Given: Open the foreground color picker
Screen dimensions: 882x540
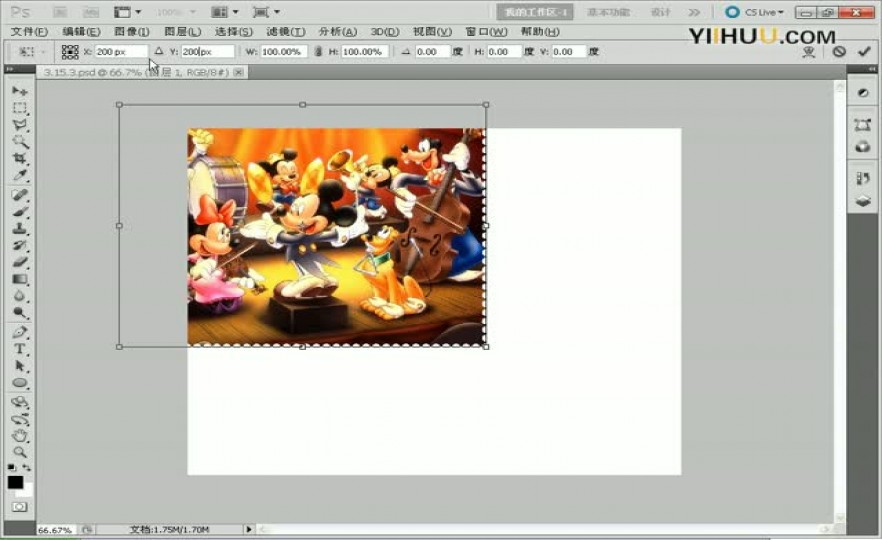Looking at the screenshot, I should click(x=15, y=482).
